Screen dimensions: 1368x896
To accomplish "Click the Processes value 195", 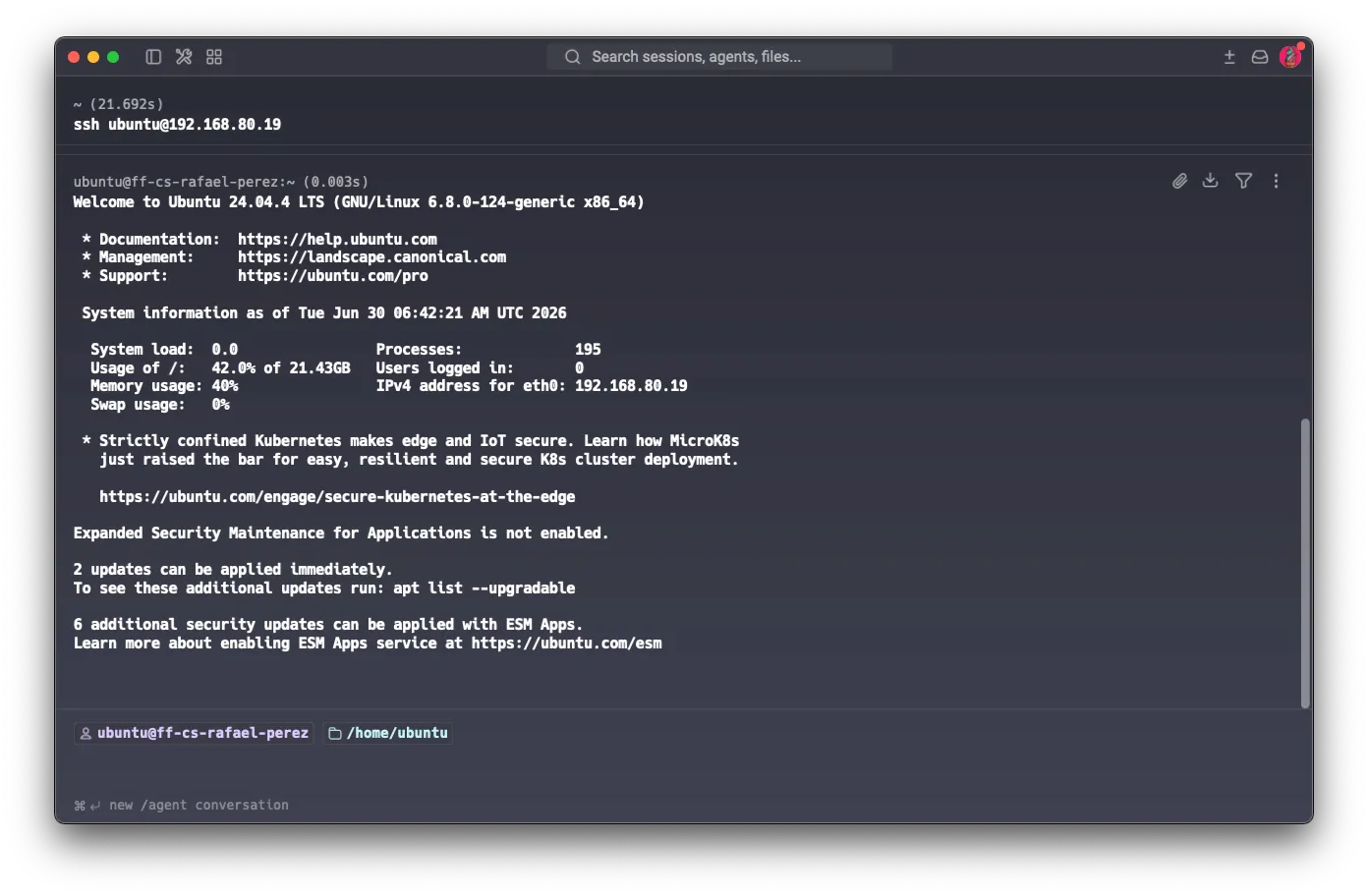I will 588,350.
